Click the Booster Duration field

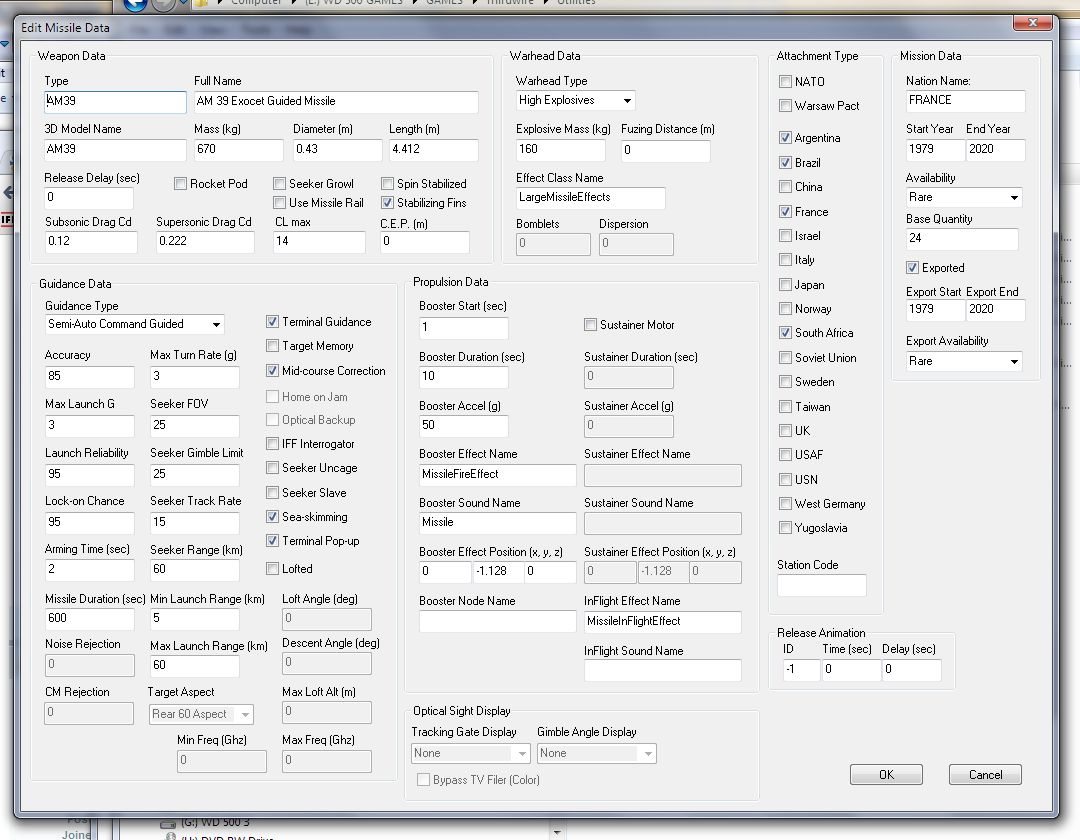(x=464, y=377)
